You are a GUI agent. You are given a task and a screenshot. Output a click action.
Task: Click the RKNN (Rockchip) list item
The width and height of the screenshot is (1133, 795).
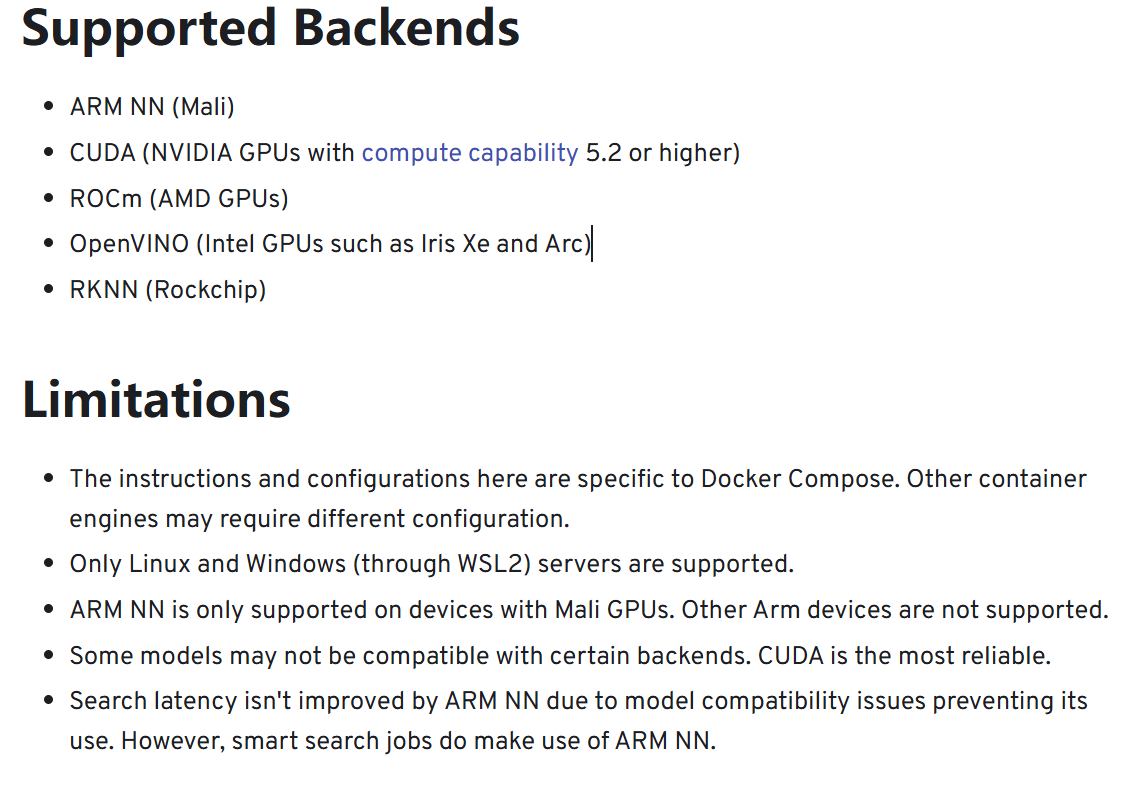click(x=168, y=290)
